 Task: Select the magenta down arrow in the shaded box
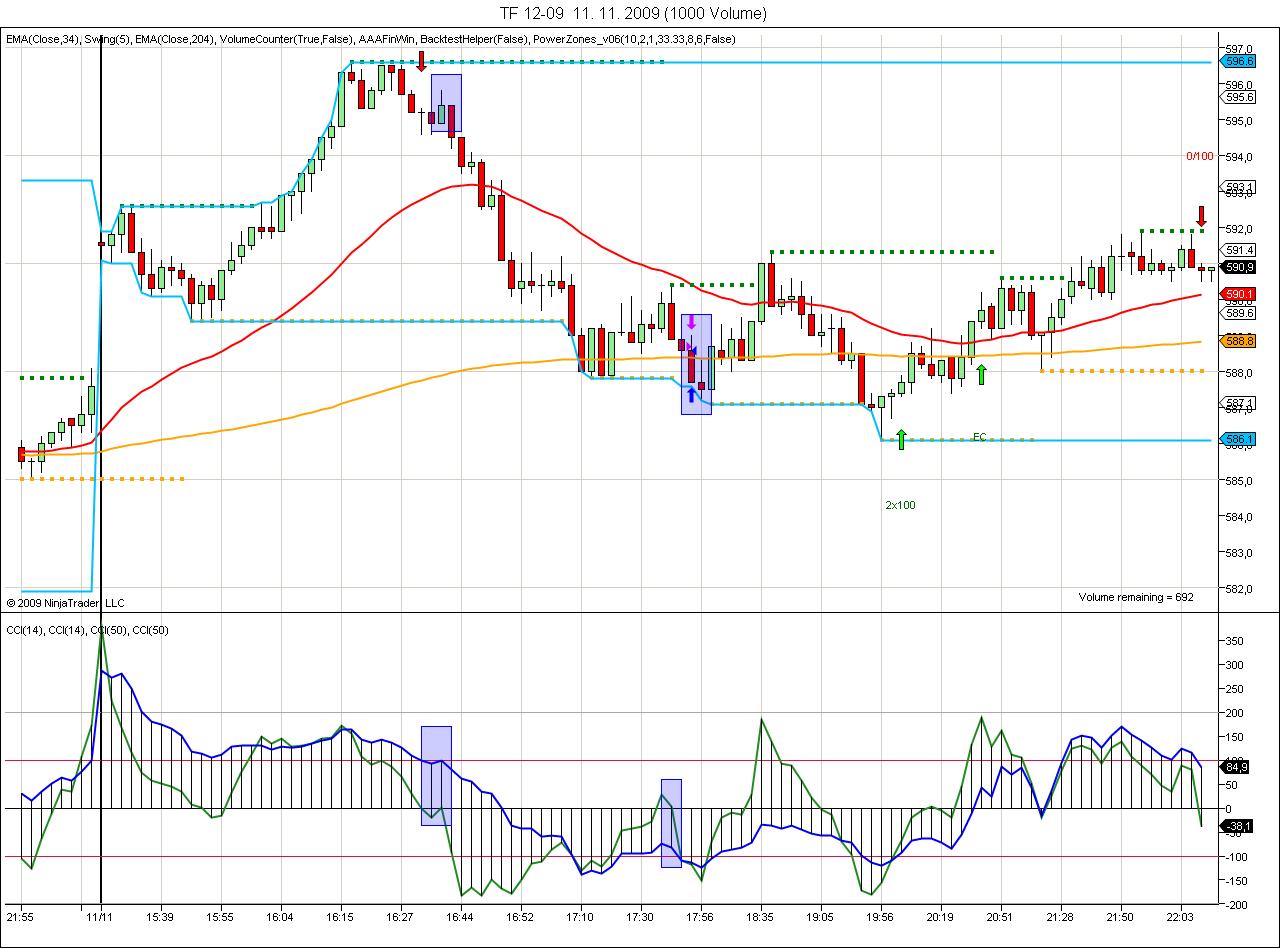coord(691,324)
